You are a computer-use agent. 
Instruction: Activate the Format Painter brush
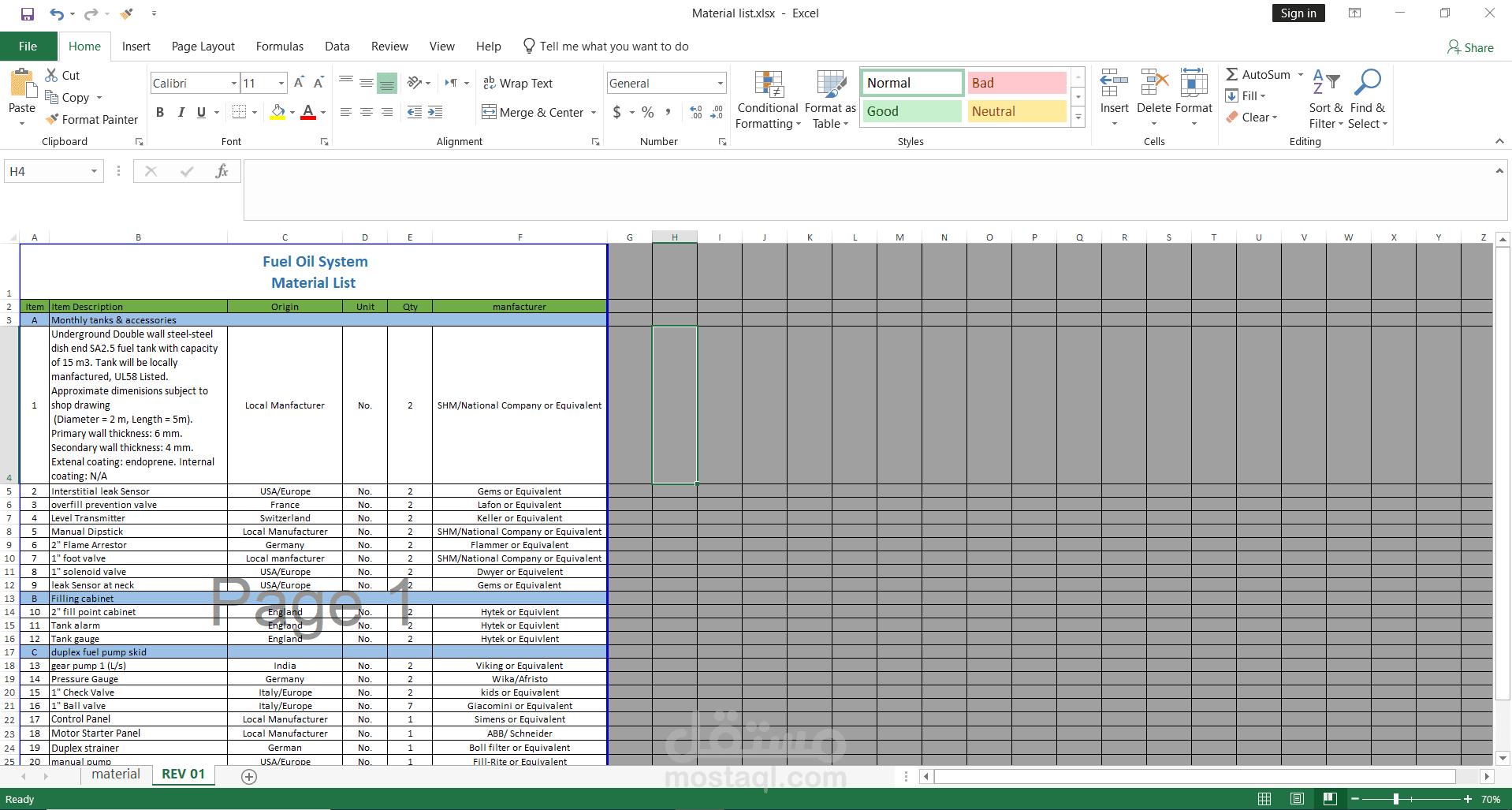(x=91, y=119)
